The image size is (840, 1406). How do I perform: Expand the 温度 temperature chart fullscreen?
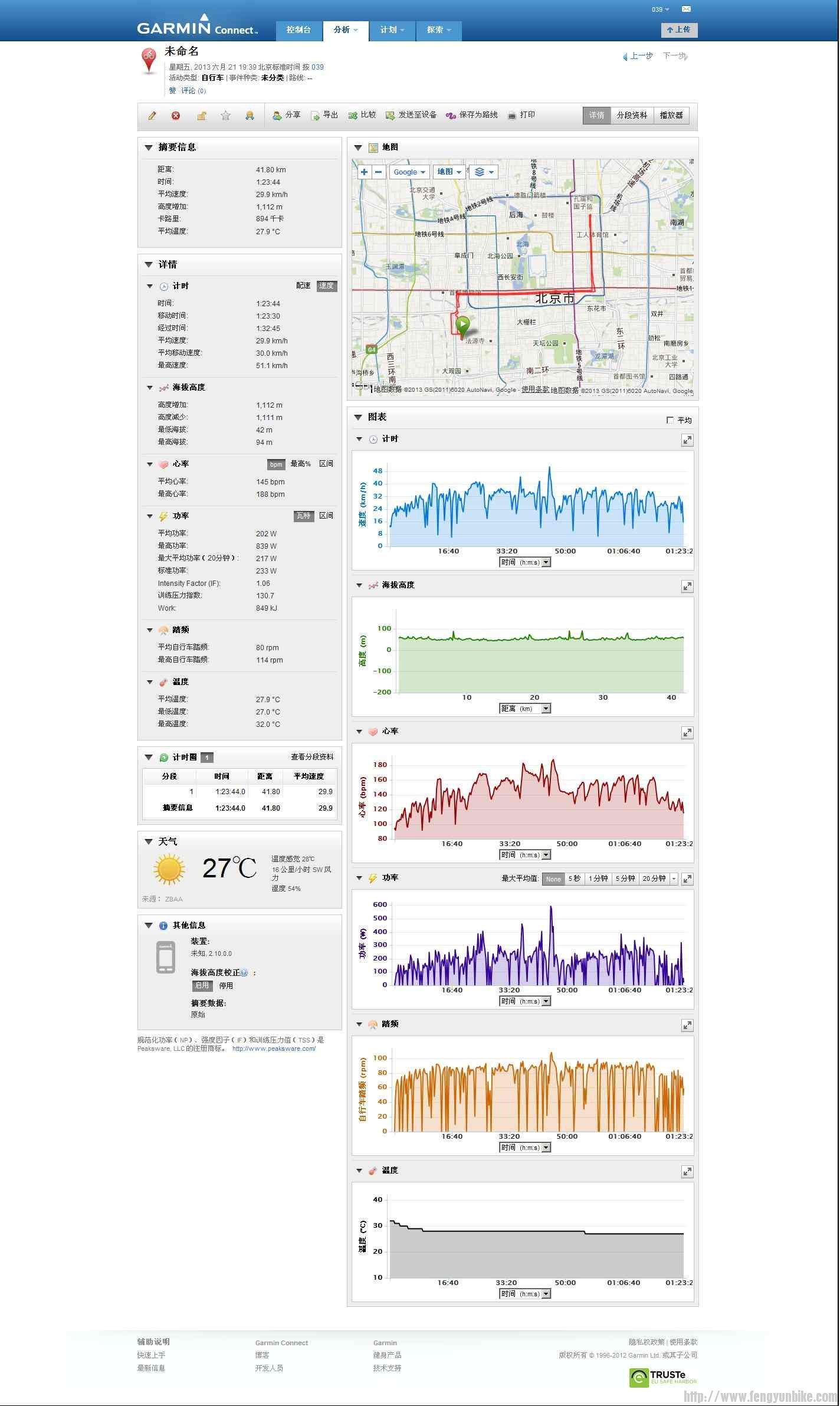coord(687,1172)
